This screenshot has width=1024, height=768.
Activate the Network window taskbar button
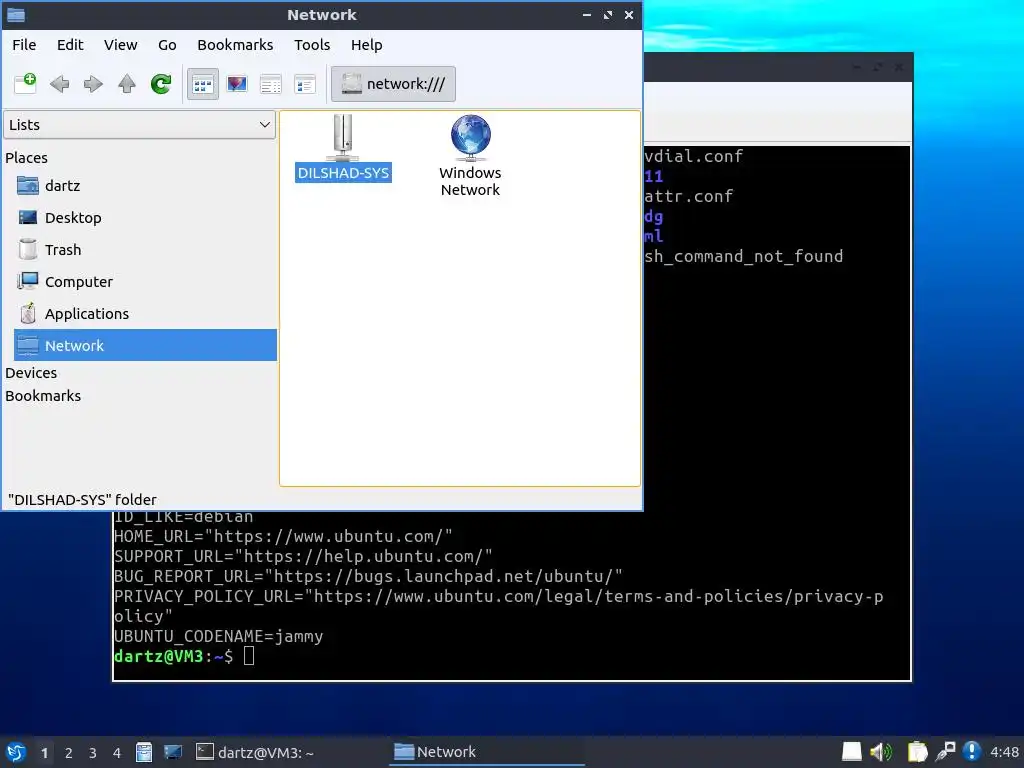(487, 752)
